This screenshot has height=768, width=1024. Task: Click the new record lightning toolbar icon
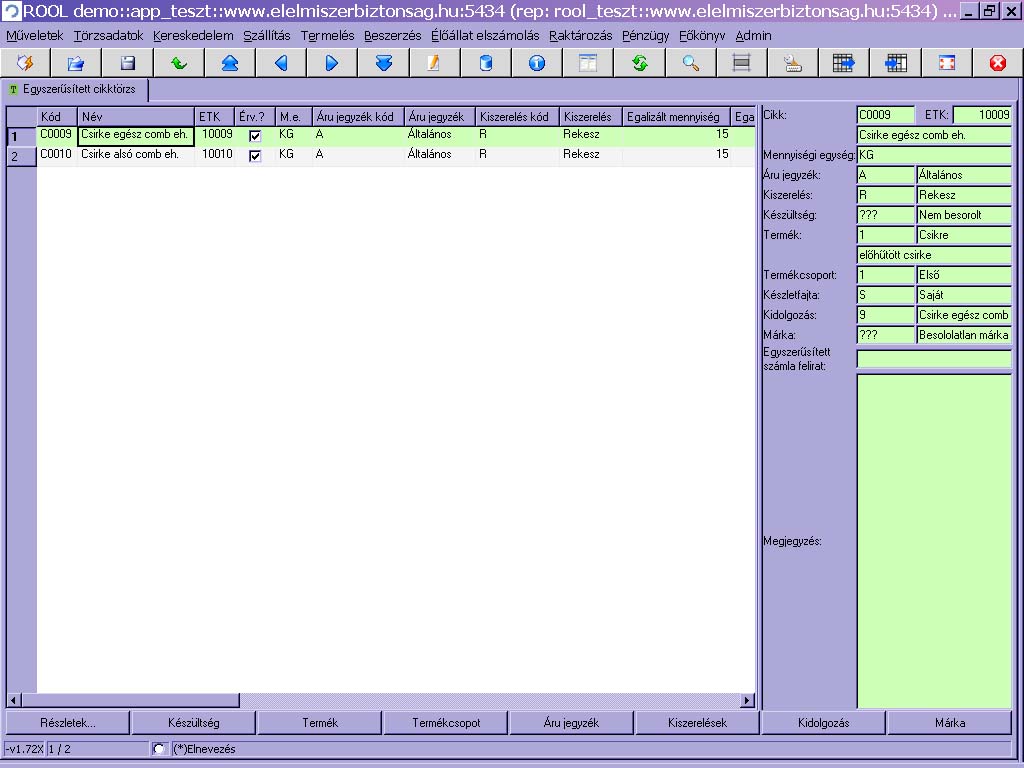pos(25,63)
